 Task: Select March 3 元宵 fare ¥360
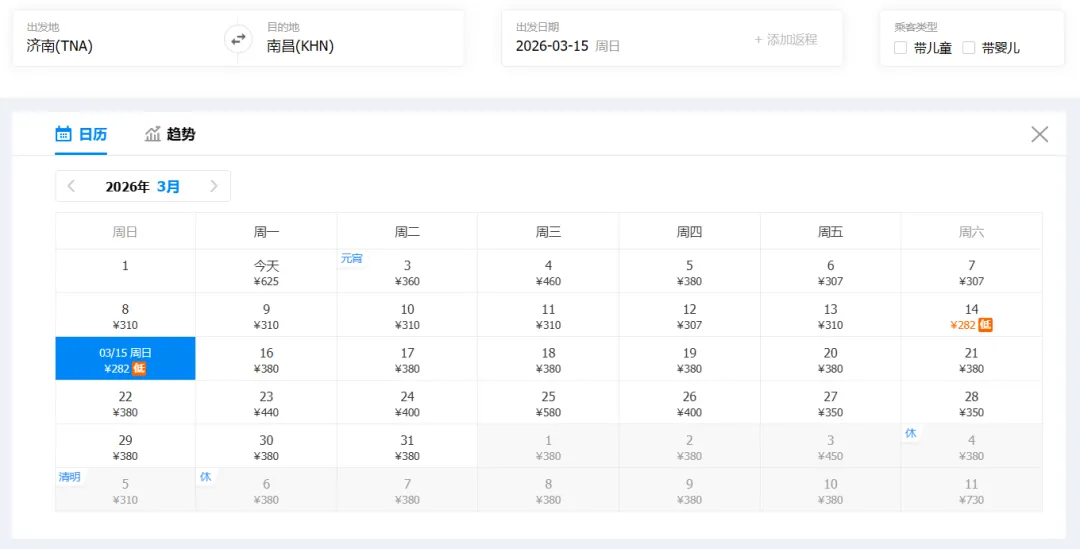407,271
